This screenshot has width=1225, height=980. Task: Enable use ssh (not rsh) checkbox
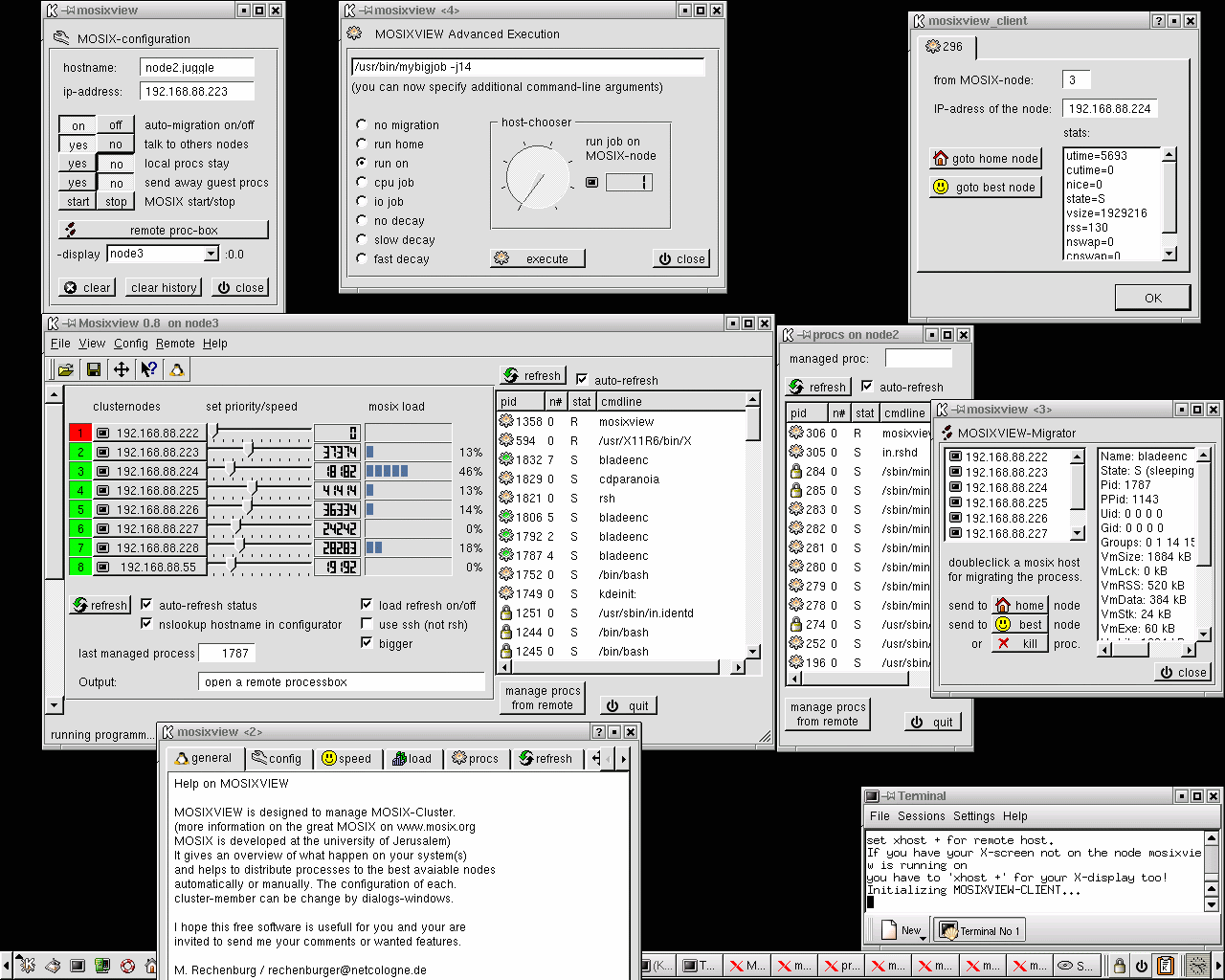(367, 624)
